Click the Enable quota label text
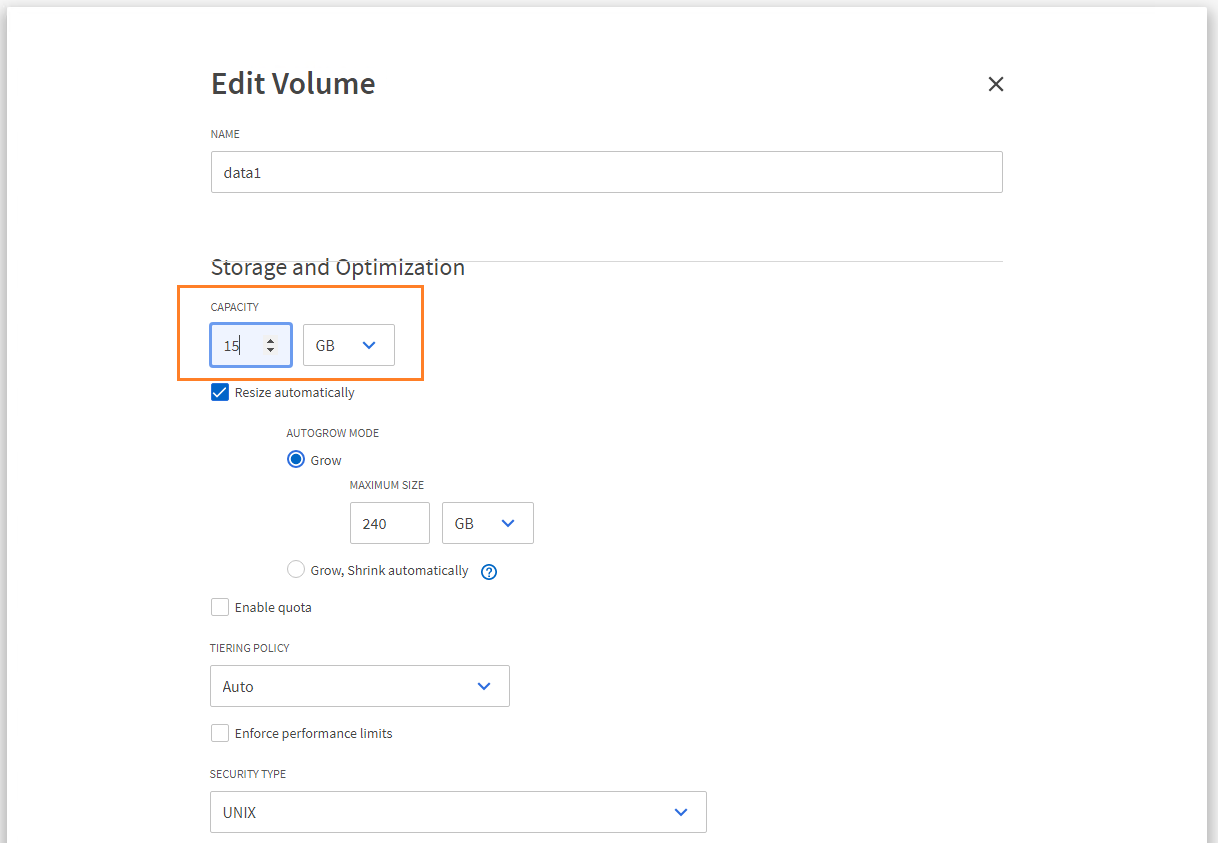This screenshot has height=843, width=1218. (273, 607)
